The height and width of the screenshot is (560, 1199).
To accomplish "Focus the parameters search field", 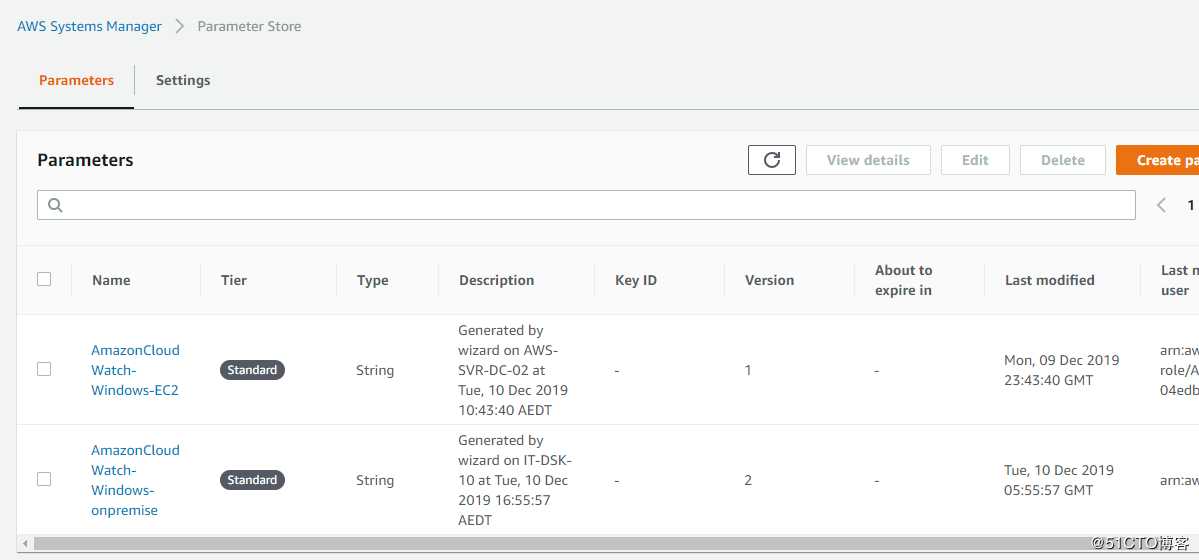I will [x=587, y=205].
